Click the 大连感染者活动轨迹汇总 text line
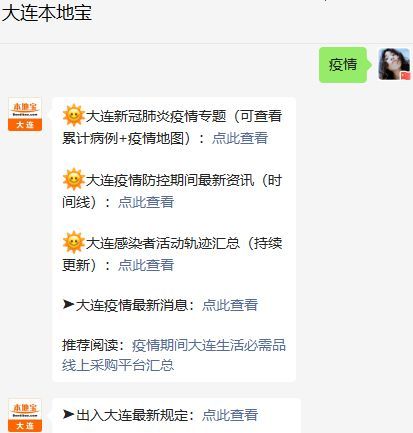413x433 pixels. click(x=163, y=243)
